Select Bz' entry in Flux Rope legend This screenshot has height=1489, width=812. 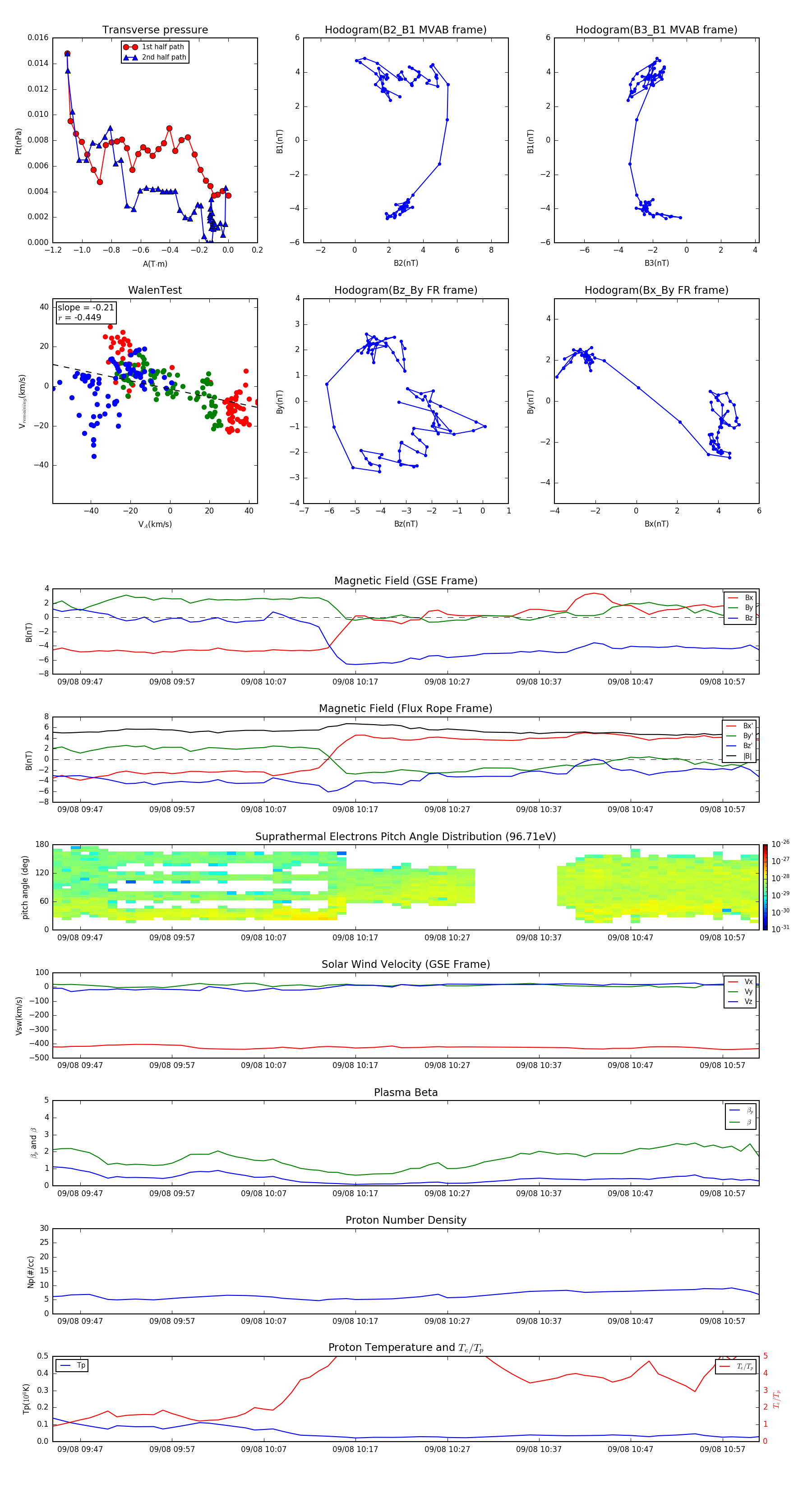tap(740, 746)
